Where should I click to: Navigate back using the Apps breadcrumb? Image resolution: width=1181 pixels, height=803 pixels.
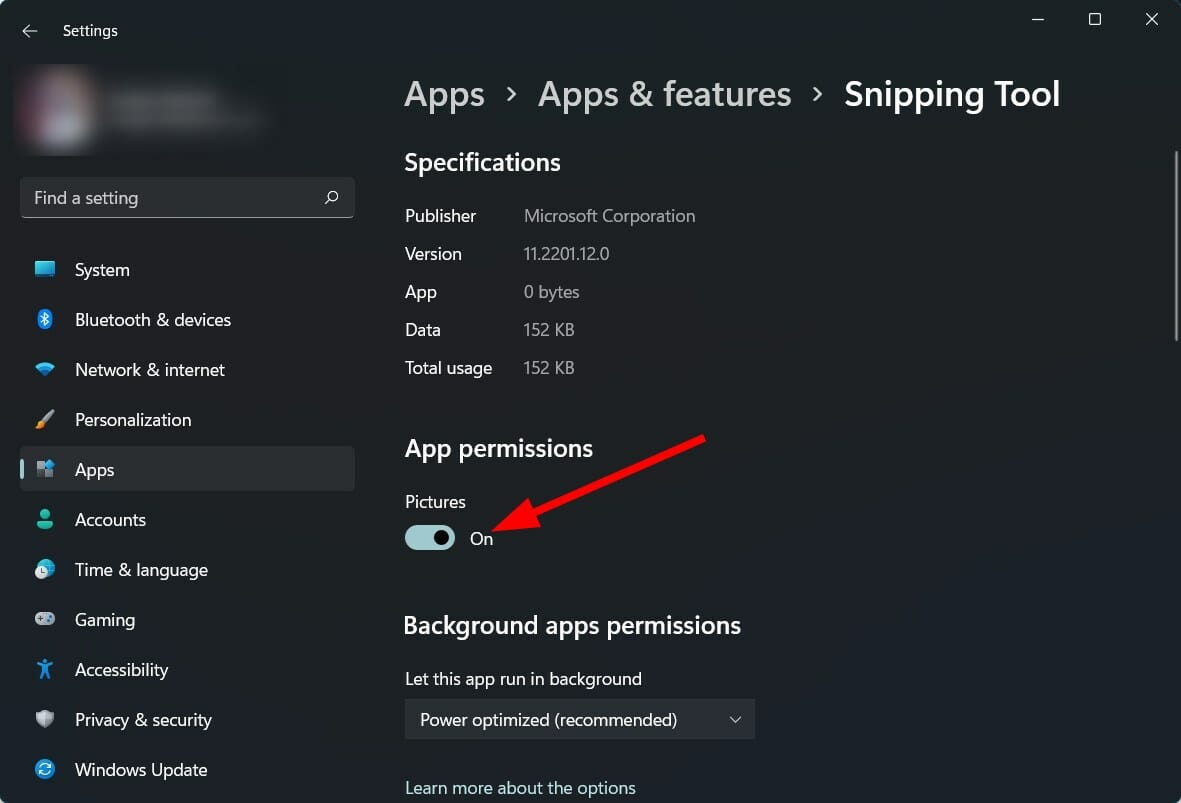pyautogui.click(x=443, y=93)
